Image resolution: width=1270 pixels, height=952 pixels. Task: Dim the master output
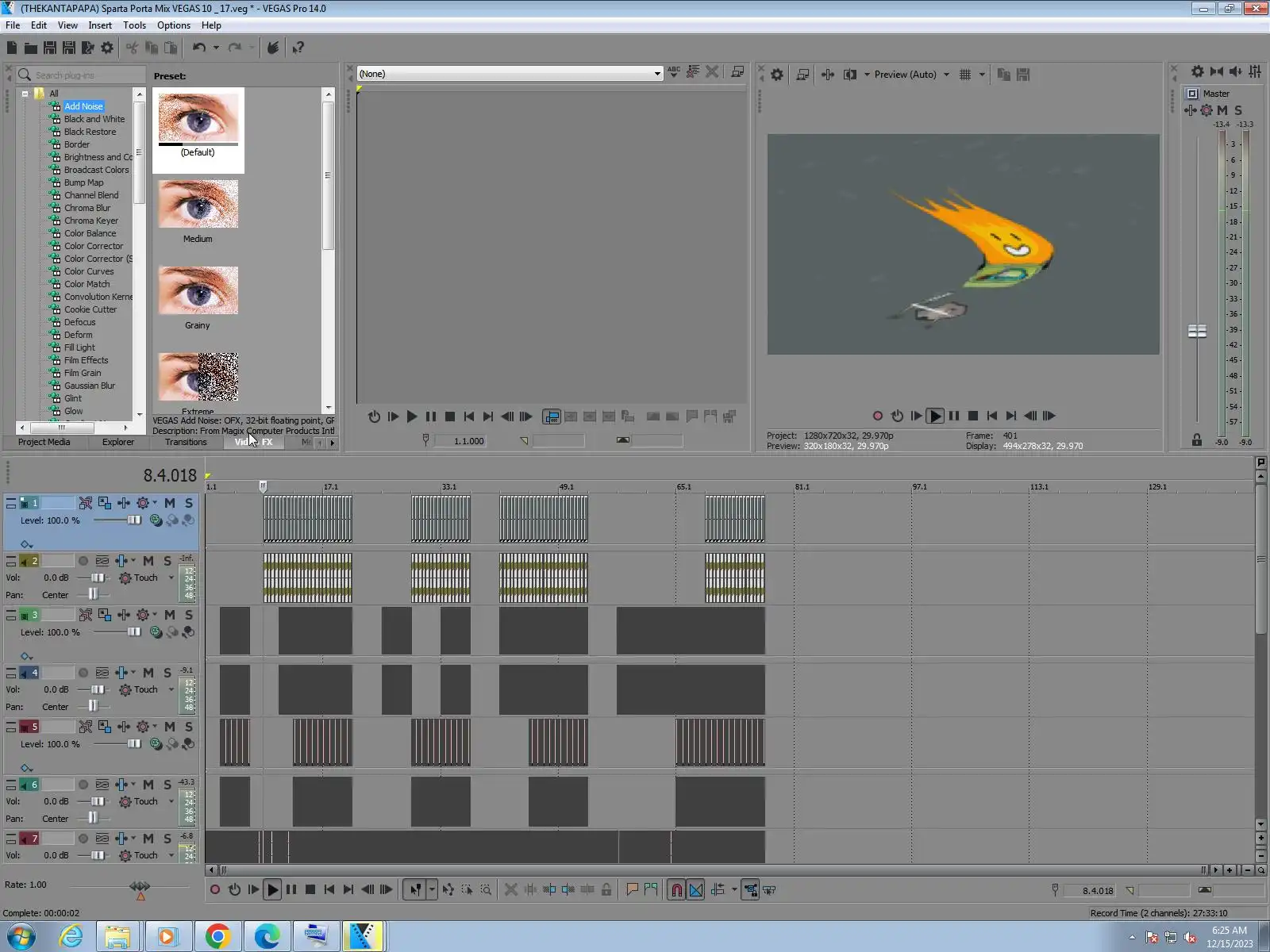point(1235,71)
